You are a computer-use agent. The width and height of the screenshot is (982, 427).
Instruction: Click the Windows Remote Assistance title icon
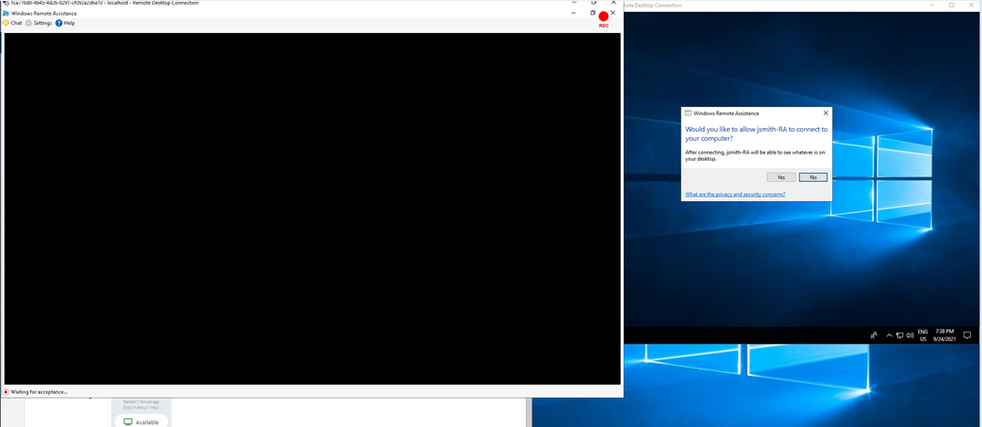6,13
